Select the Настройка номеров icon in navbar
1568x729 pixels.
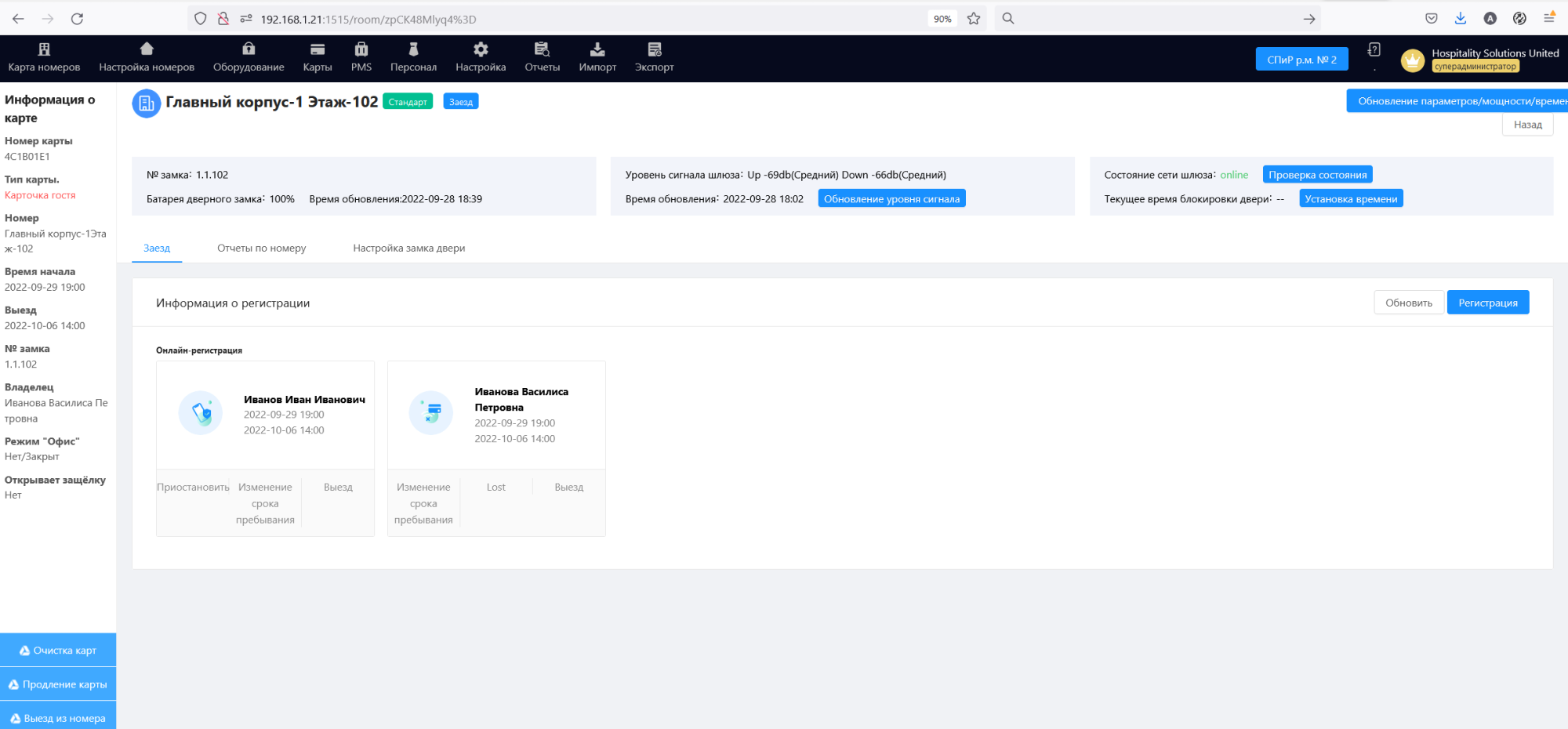pyautogui.click(x=146, y=49)
